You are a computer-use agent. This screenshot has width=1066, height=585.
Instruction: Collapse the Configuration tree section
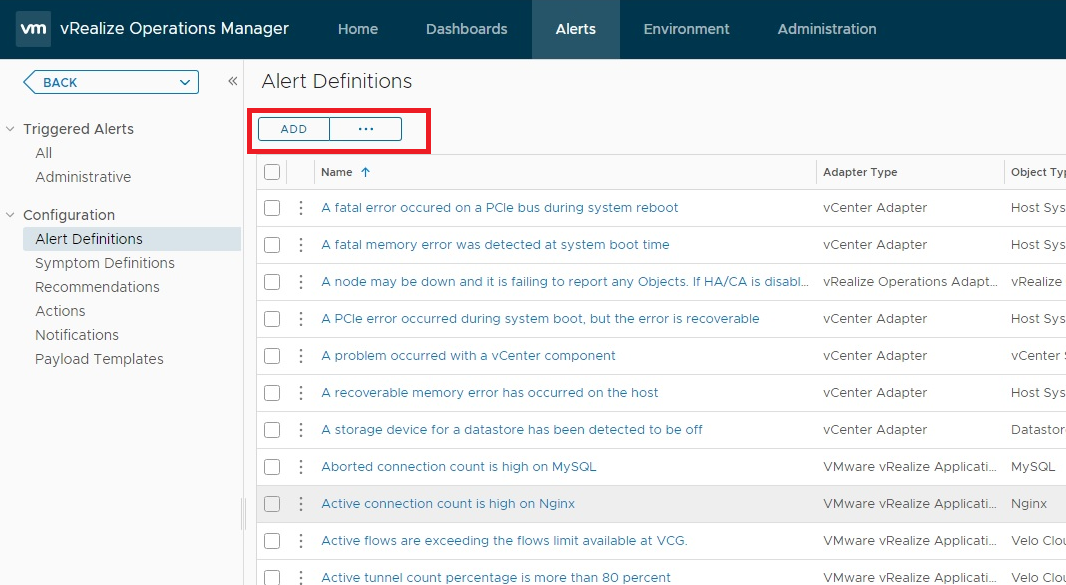11,215
